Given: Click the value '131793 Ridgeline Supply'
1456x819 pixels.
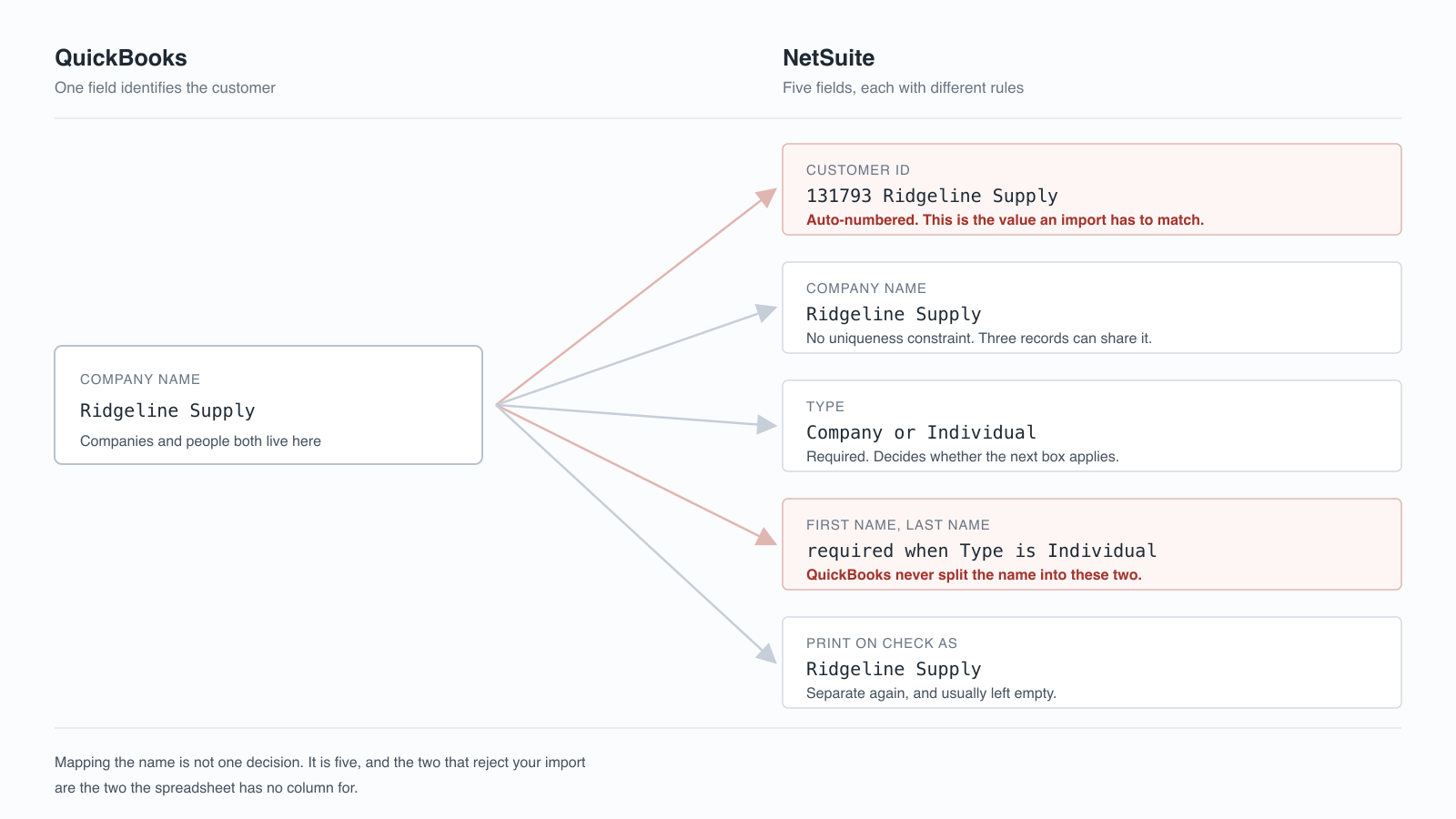Looking at the screenshot, I should click(x=932, y=196).
